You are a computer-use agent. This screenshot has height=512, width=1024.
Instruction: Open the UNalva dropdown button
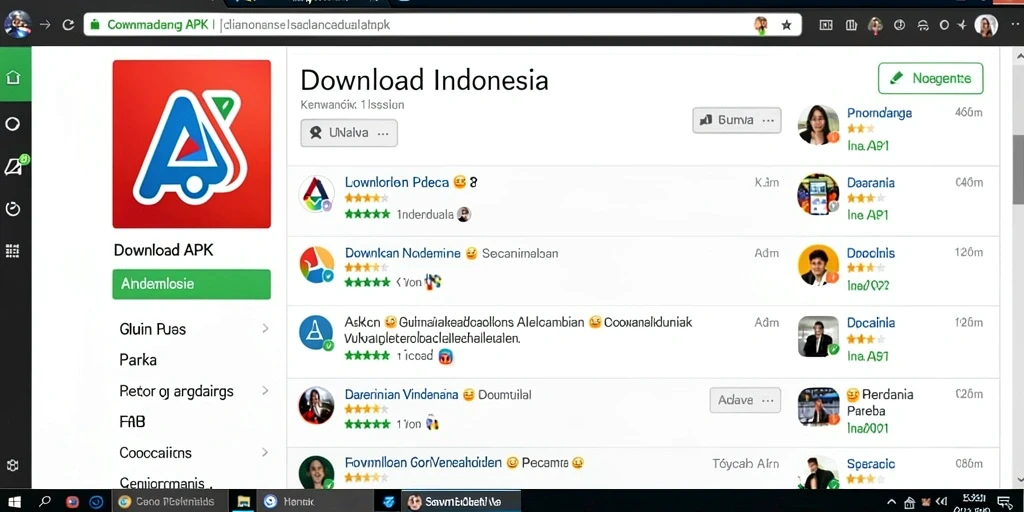349,133
